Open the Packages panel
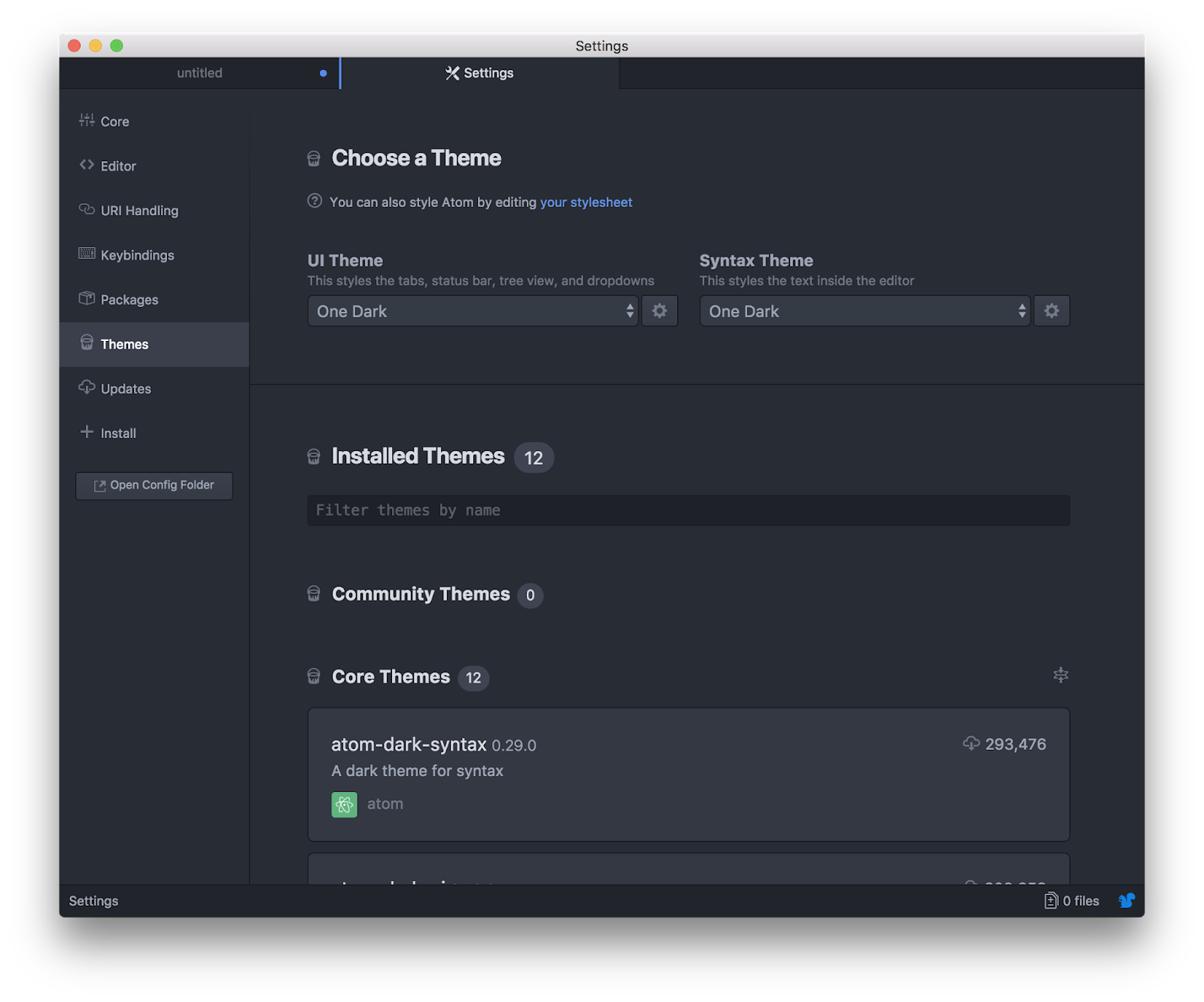1204x1002 pixels. (x=154, y=299)
